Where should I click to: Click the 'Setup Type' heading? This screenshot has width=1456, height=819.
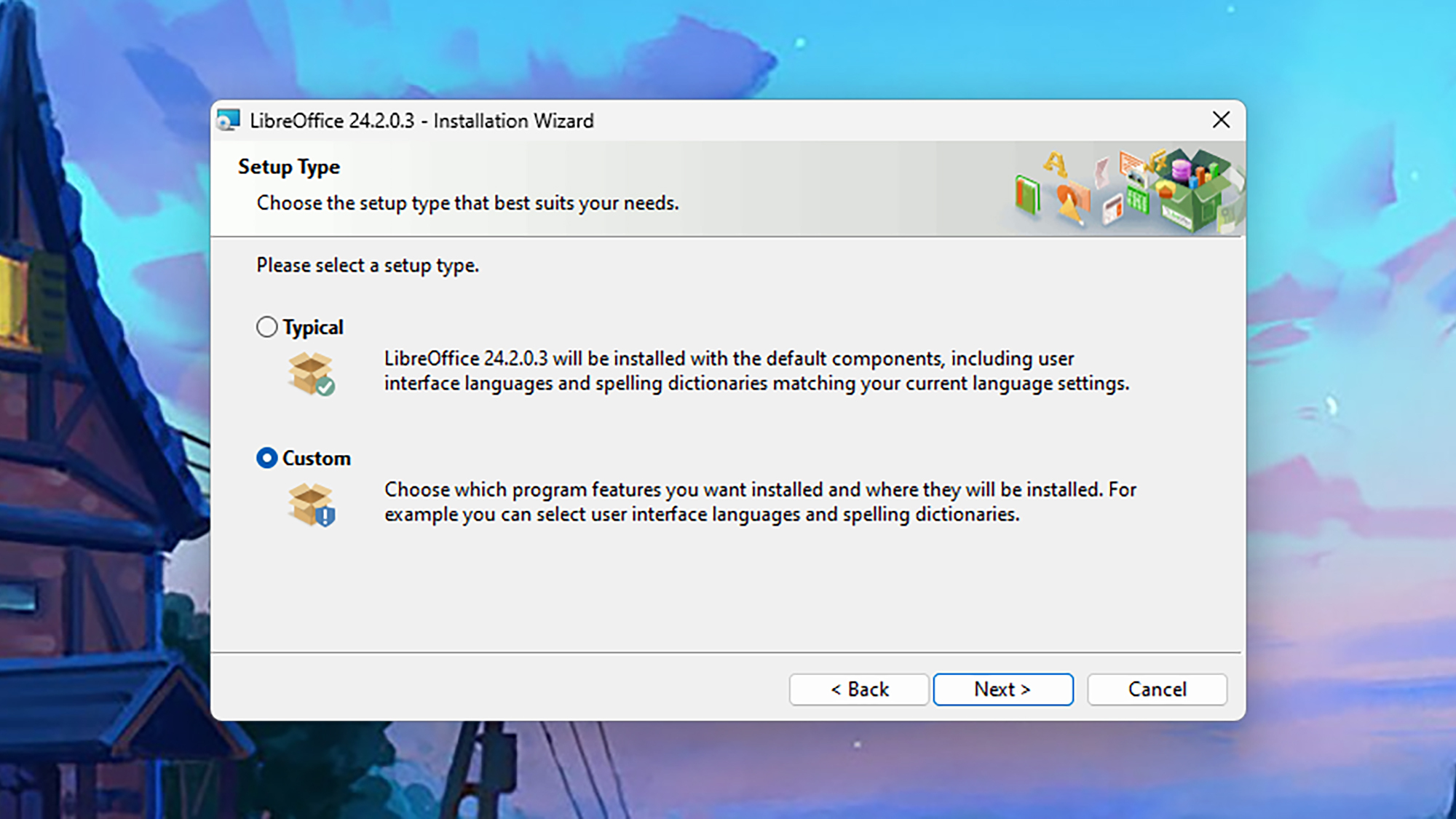point(289,167)
